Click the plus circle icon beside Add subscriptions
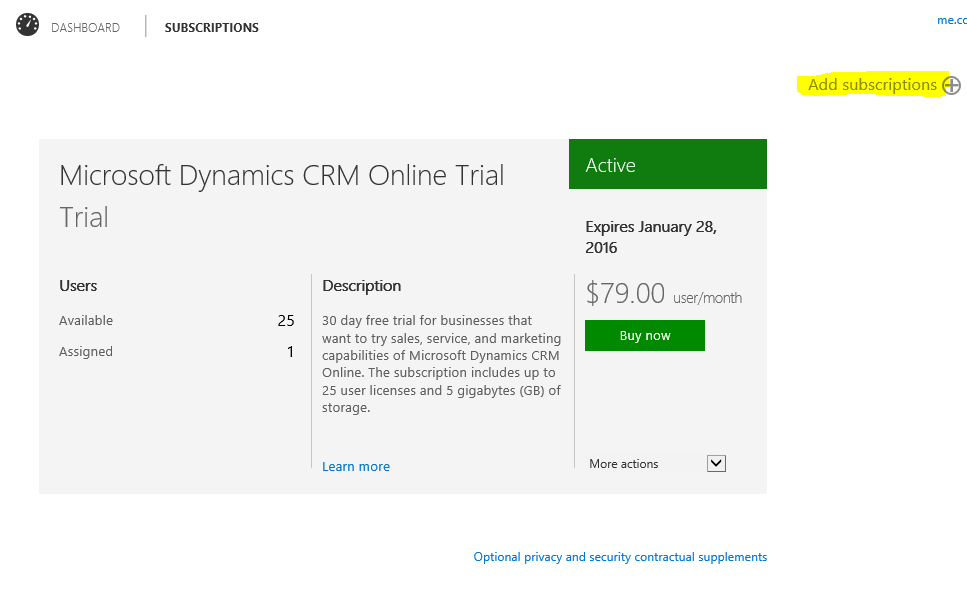This screenshot has height=596, width=967. [x=952, y=86]
